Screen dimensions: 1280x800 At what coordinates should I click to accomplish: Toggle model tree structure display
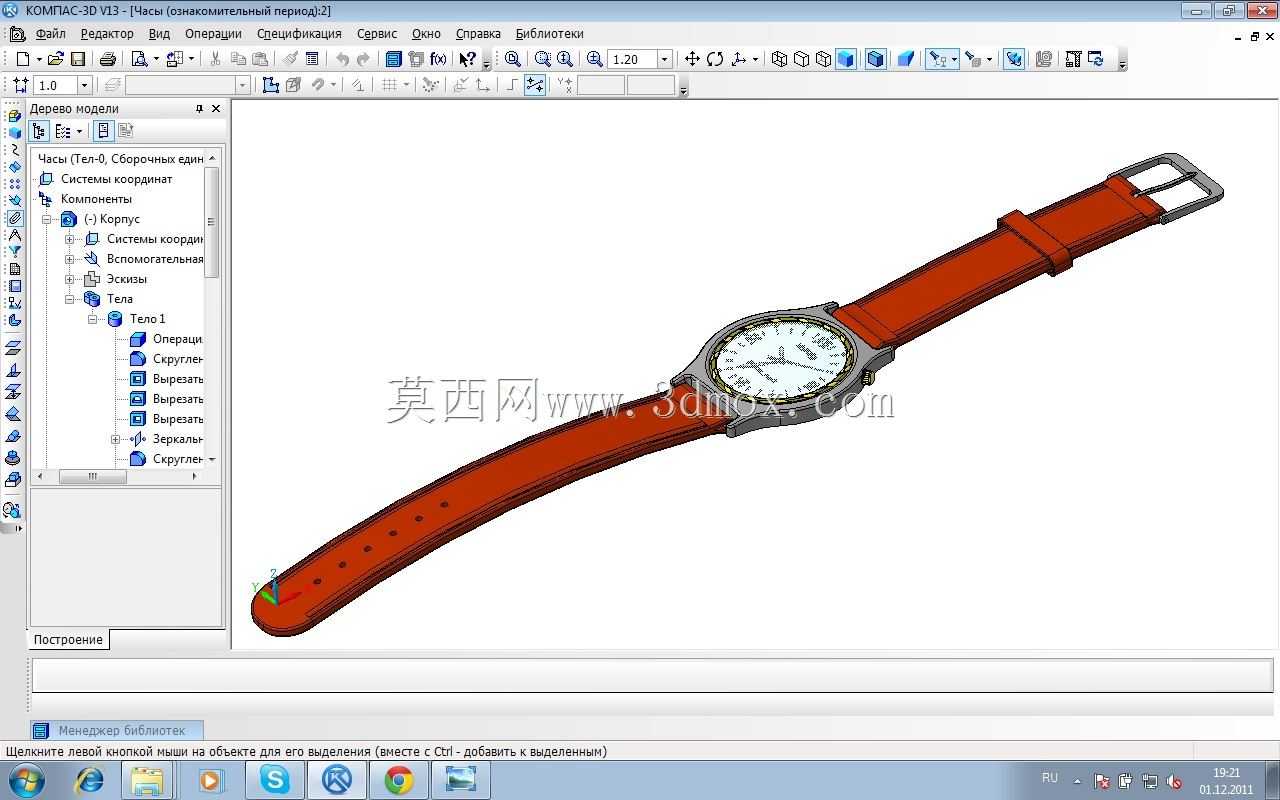pos(39,131)
